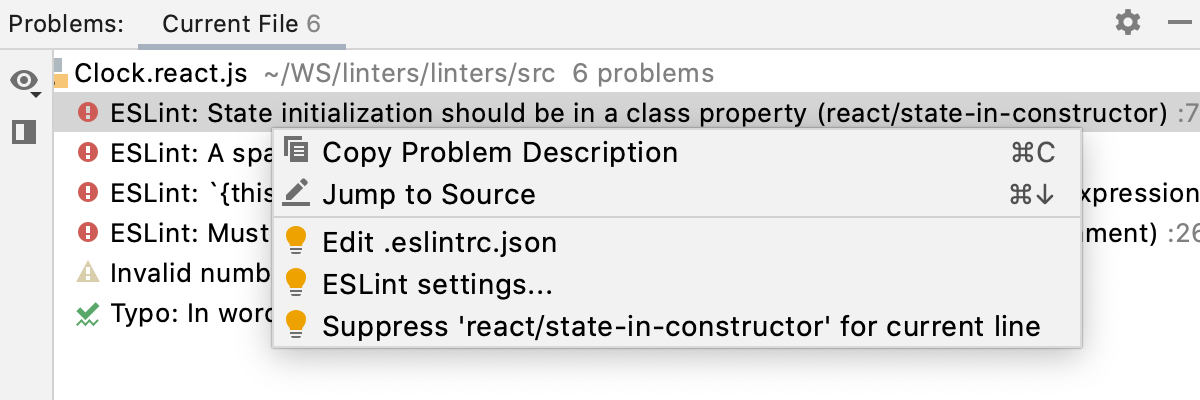Click the Jump to Source pencil icon
Image resolution: width=1200 pixels, height=400 pixels.
pyautogui.click(x=296, y=193)
